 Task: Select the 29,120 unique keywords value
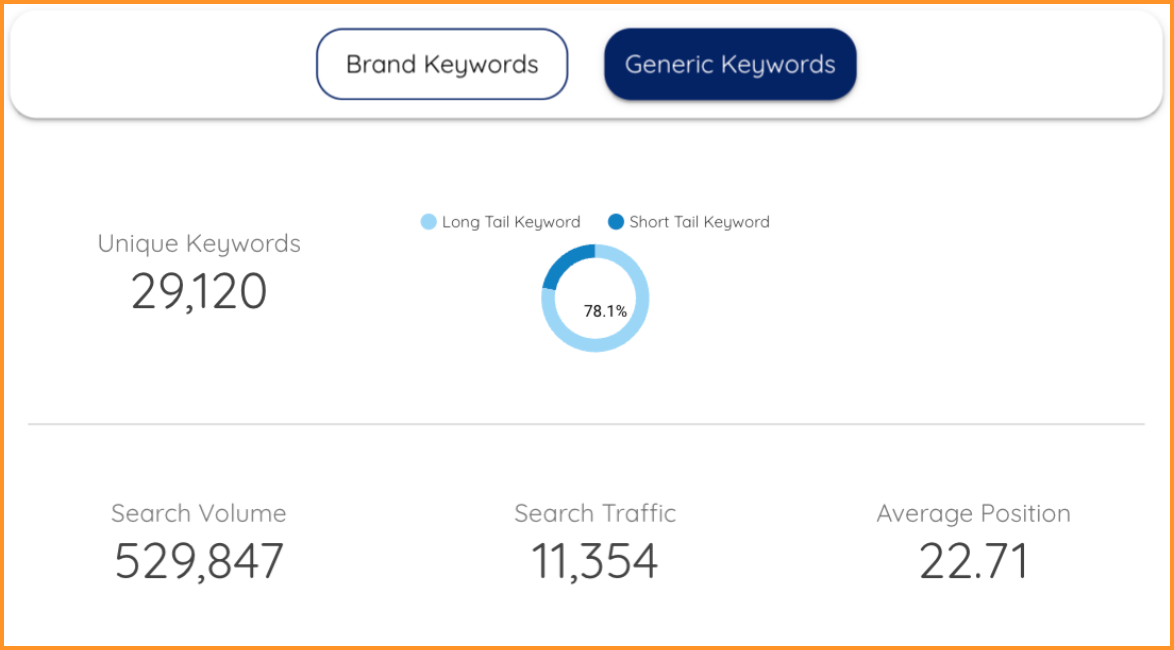(199, 292)
